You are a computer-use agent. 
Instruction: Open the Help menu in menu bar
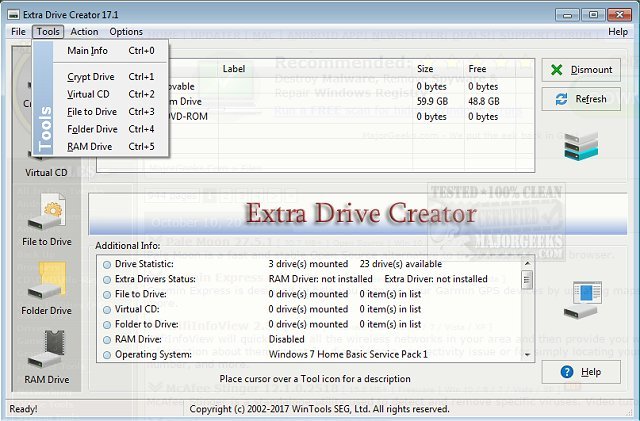point(618,31)
